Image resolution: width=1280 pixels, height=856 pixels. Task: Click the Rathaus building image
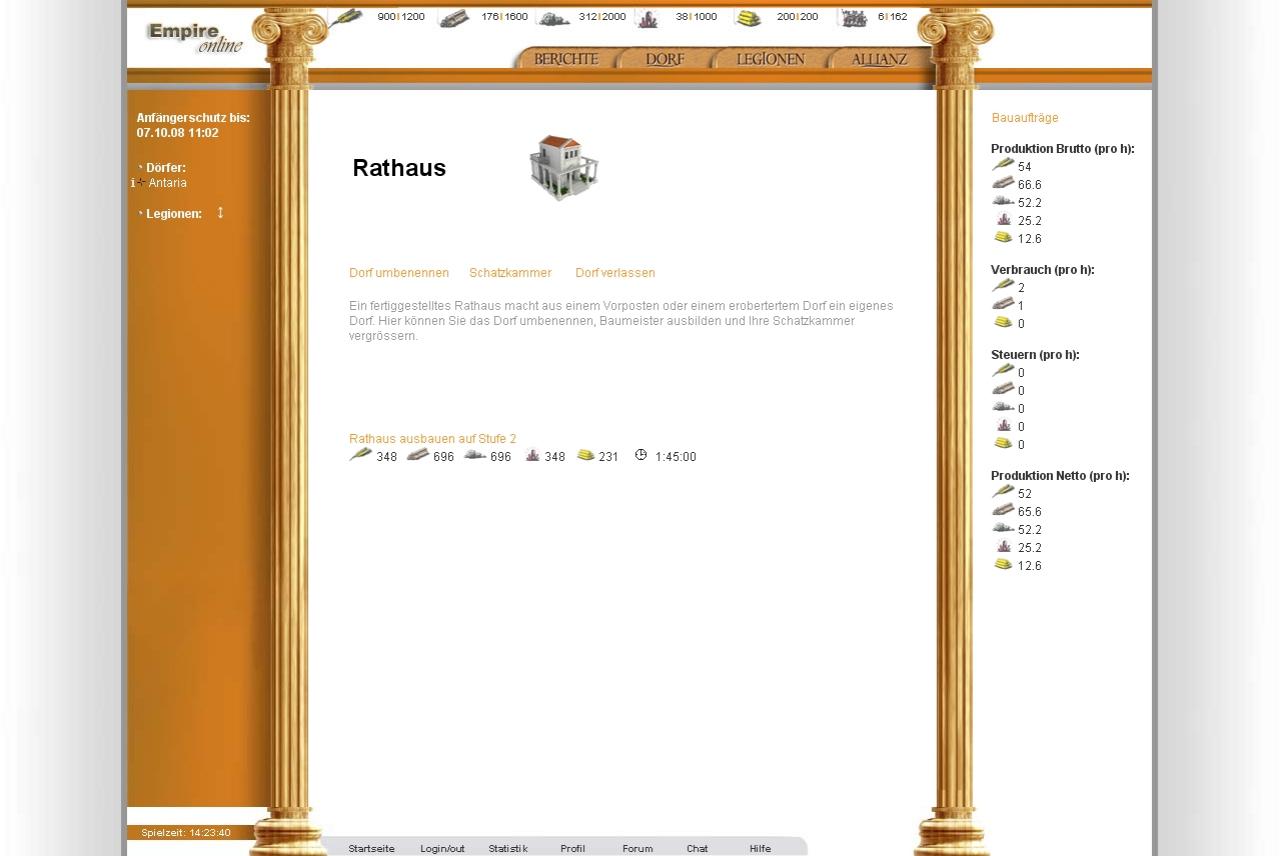click(563, 168)
